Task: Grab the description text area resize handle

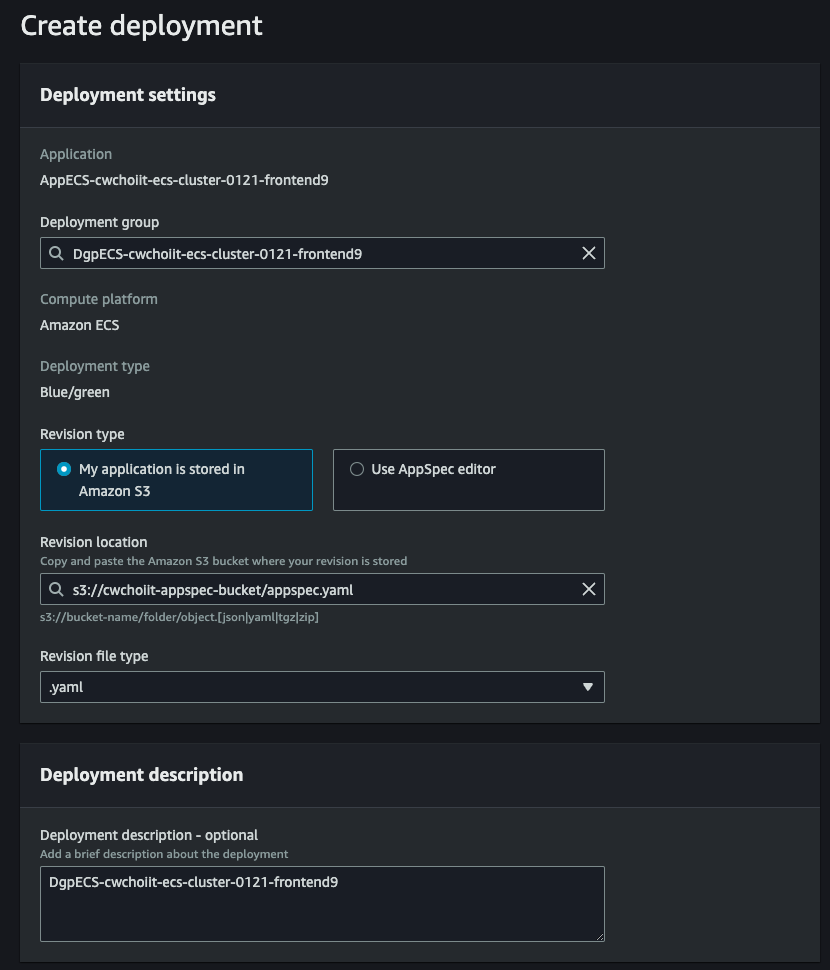Action: [x=599, y=936]
